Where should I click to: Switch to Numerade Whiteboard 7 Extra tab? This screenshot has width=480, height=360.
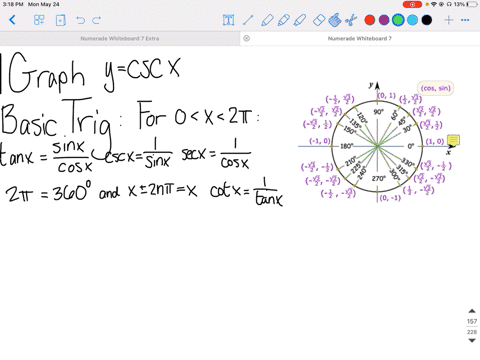tap(120, 38)
